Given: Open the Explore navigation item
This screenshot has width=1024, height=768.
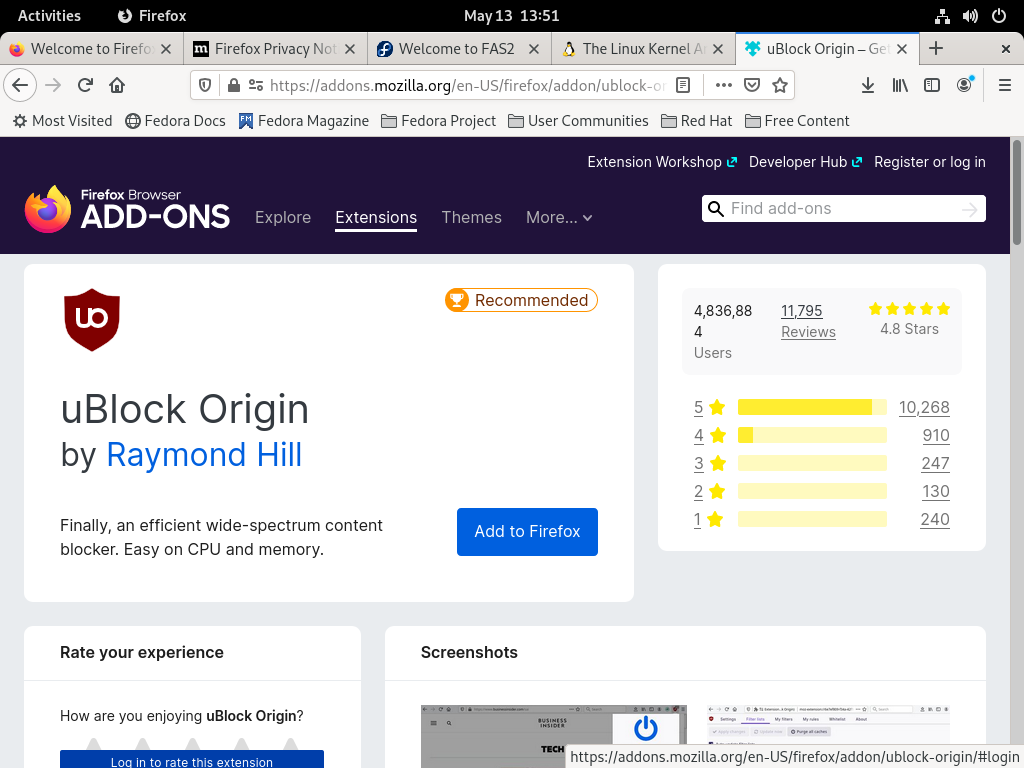Looking at the screenshot, I should (x=283, y=217).
